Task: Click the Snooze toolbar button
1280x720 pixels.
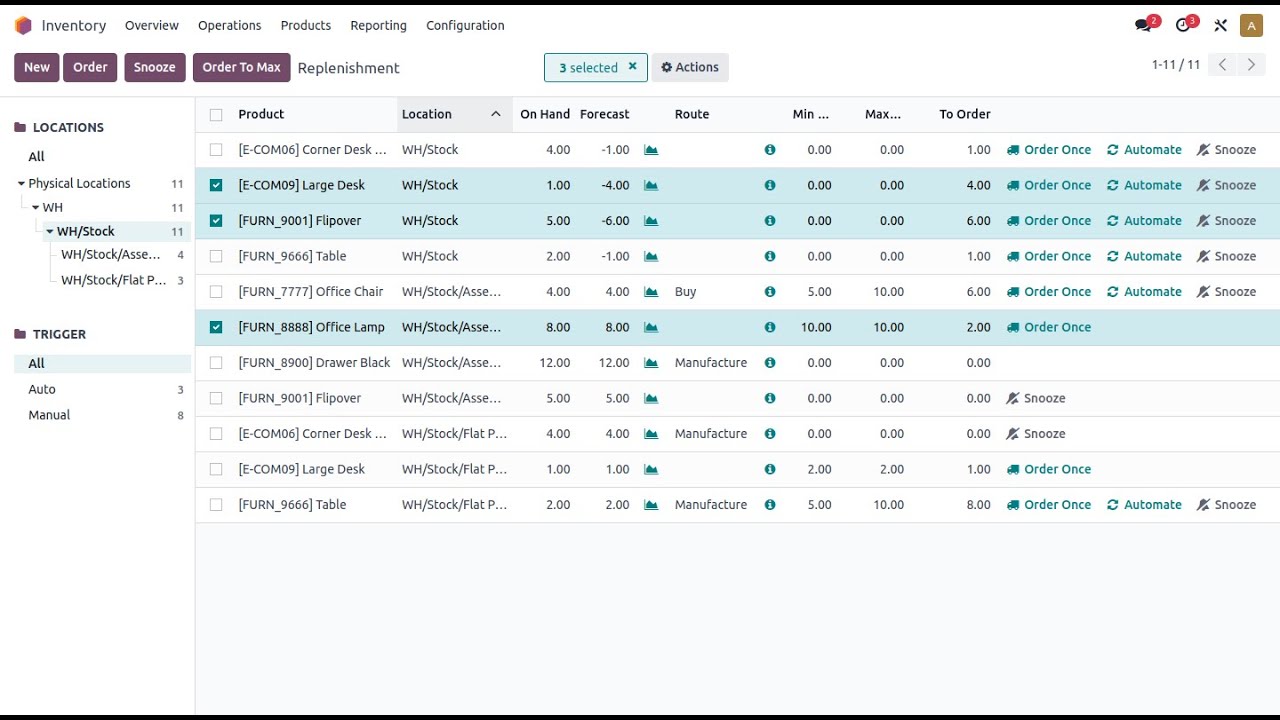Action: point(155,67)
